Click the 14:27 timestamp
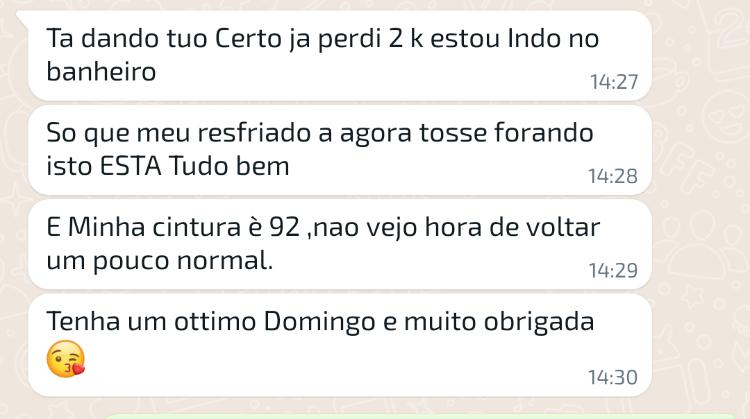The height and width of the screenshot is (419, 750). coord(614,82)
